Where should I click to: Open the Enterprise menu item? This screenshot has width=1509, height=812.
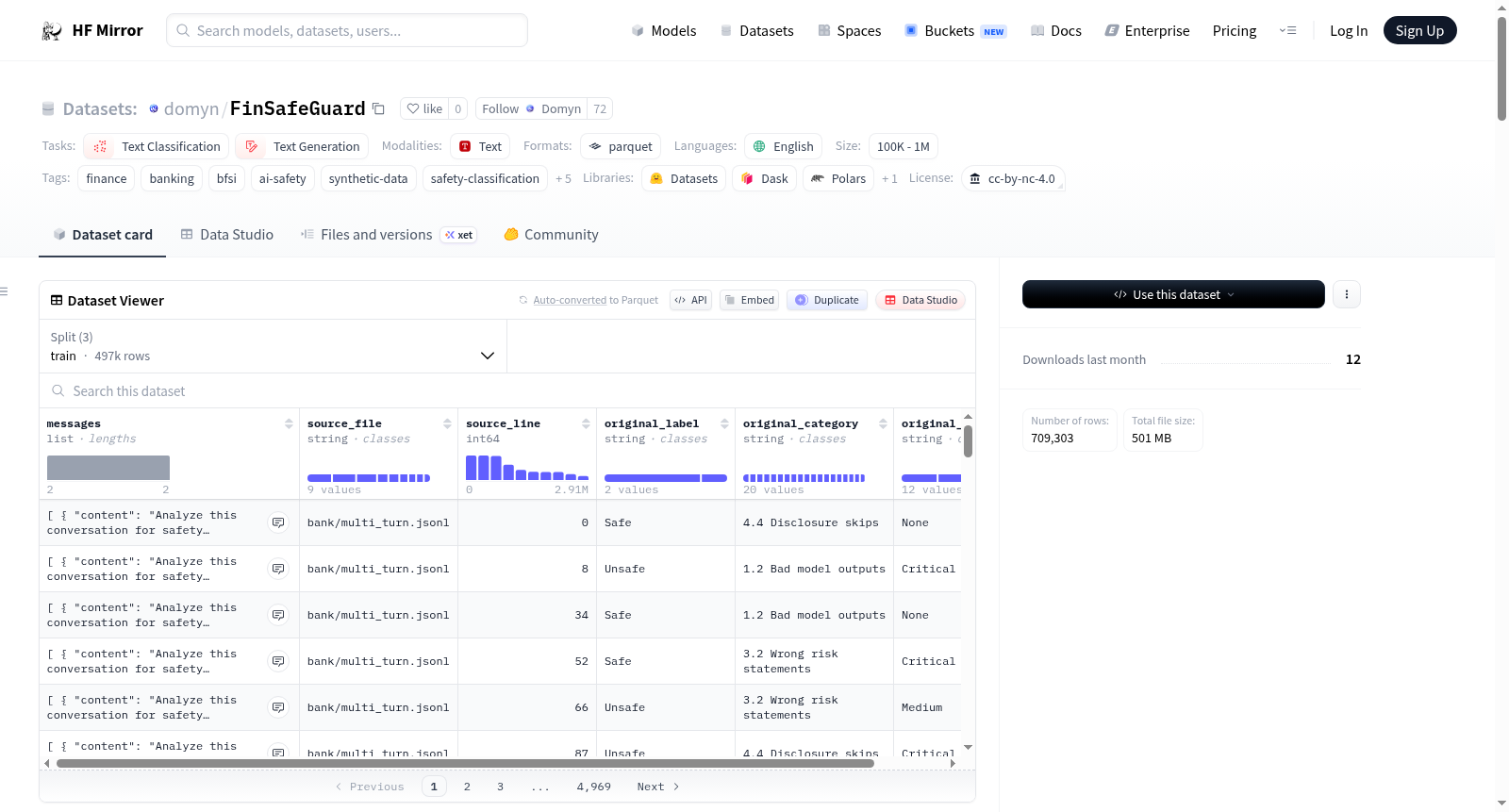(1147, 30)
